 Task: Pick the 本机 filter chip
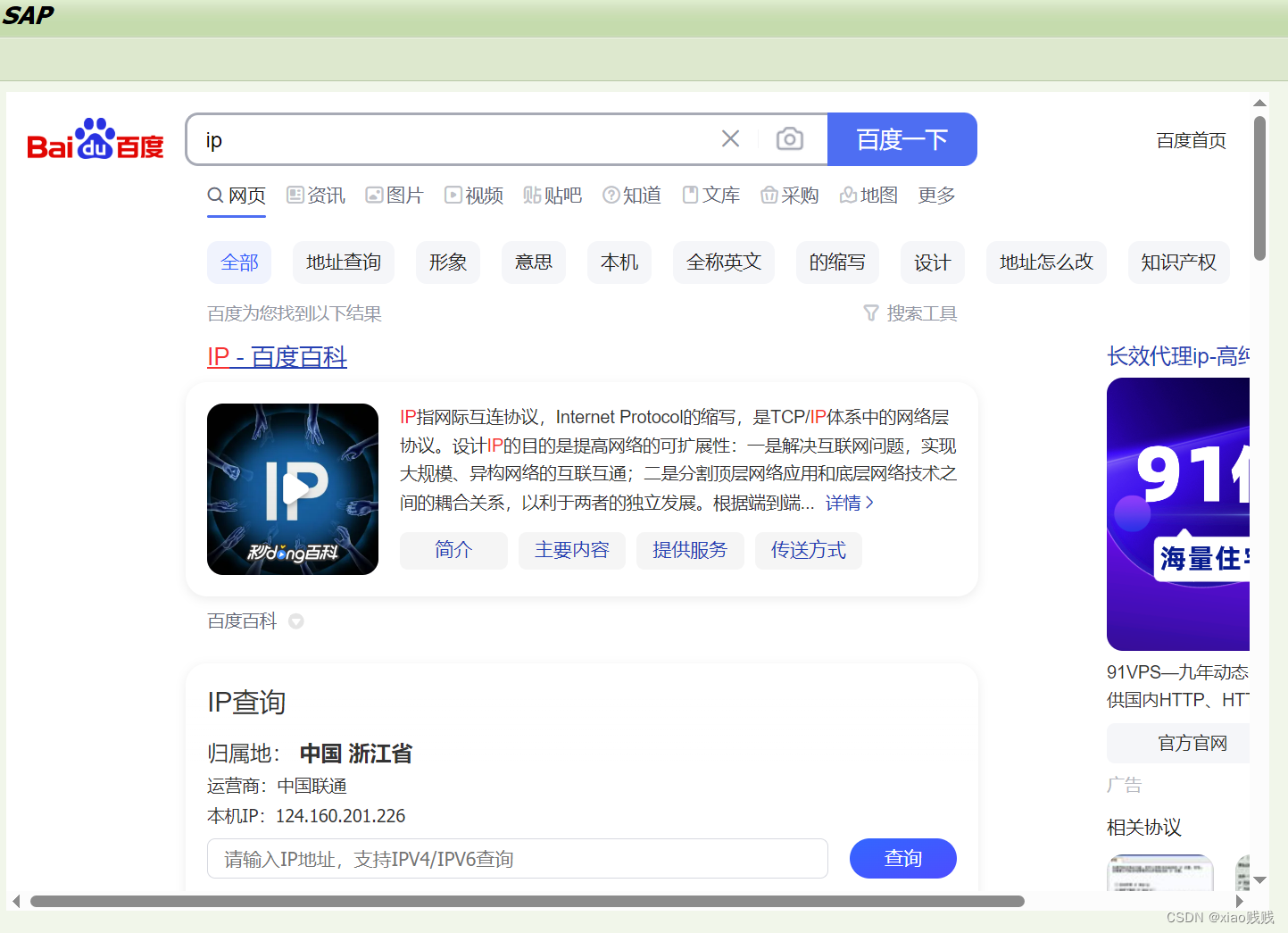pos(619,262)
